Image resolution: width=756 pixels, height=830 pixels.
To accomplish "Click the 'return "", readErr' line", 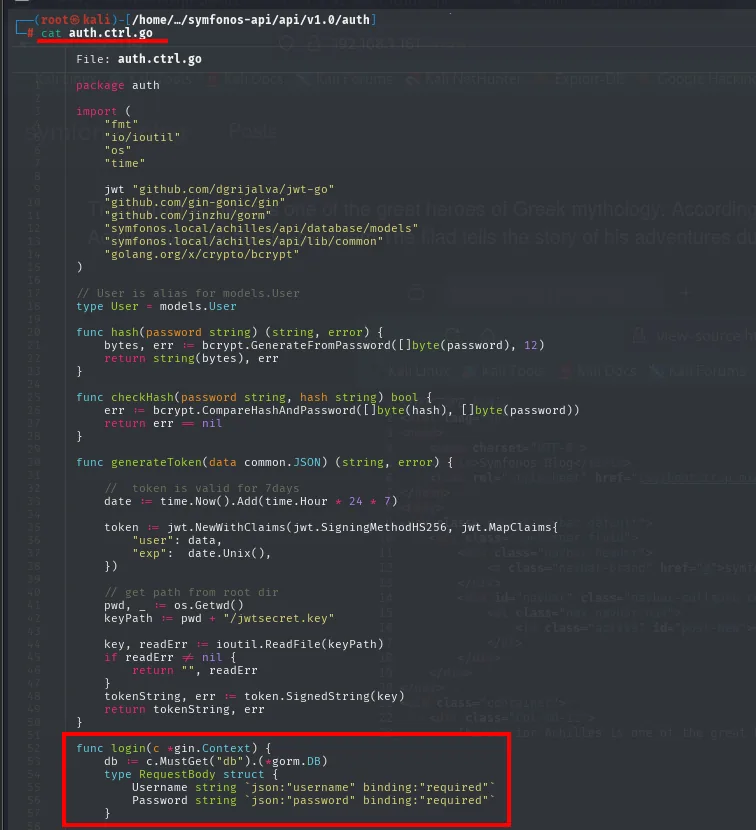I will (x=195, y=670).
